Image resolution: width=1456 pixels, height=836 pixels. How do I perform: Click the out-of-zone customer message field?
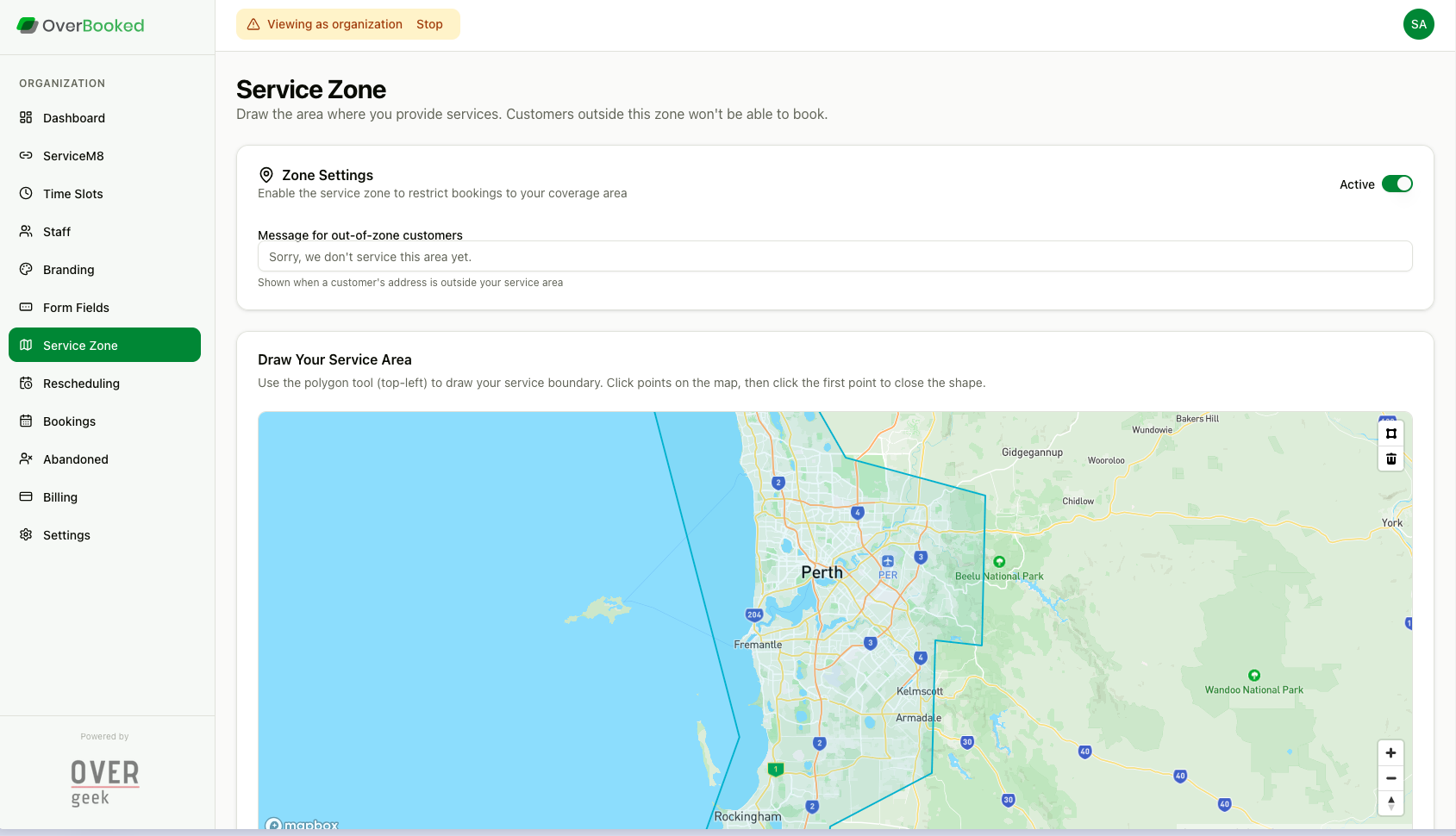click(x=834, y=256)
